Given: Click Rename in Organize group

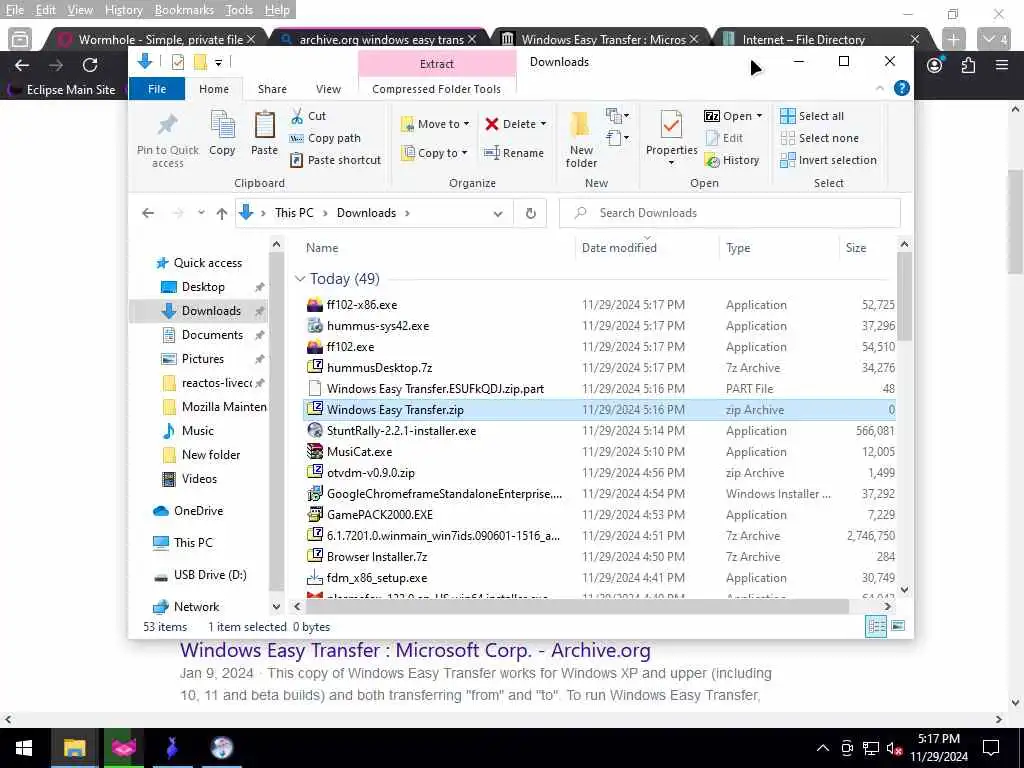Looking at the screenshot, I should 513,153.
